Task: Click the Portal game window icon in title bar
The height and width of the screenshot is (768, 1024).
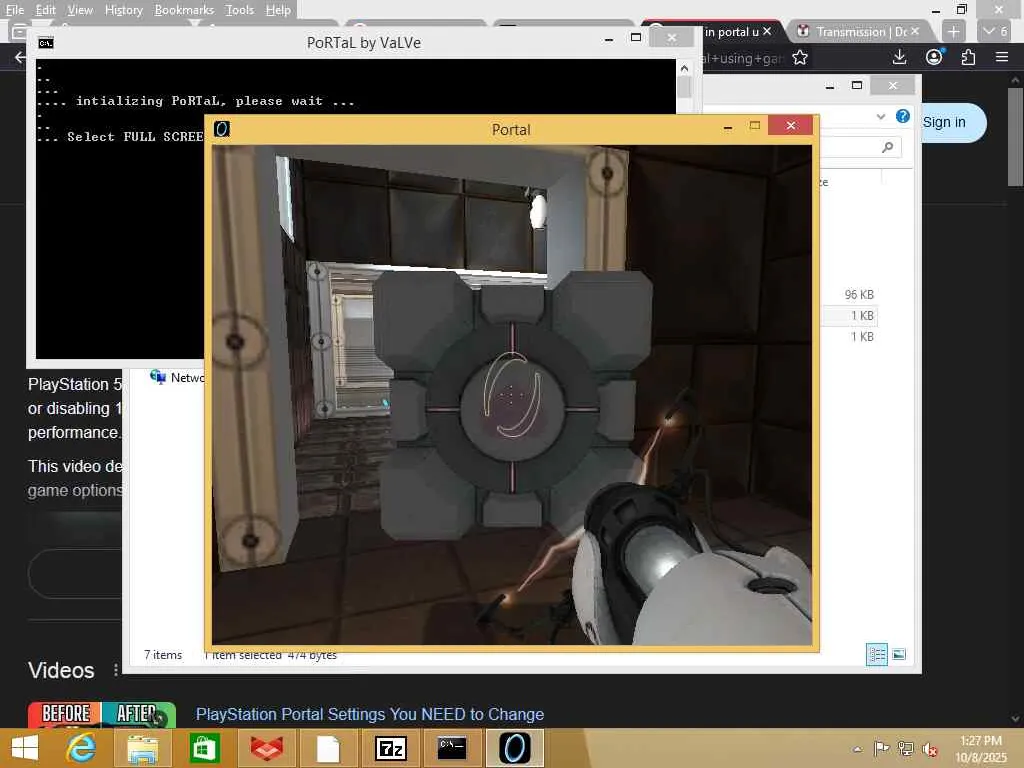Action: click(222, 129)
